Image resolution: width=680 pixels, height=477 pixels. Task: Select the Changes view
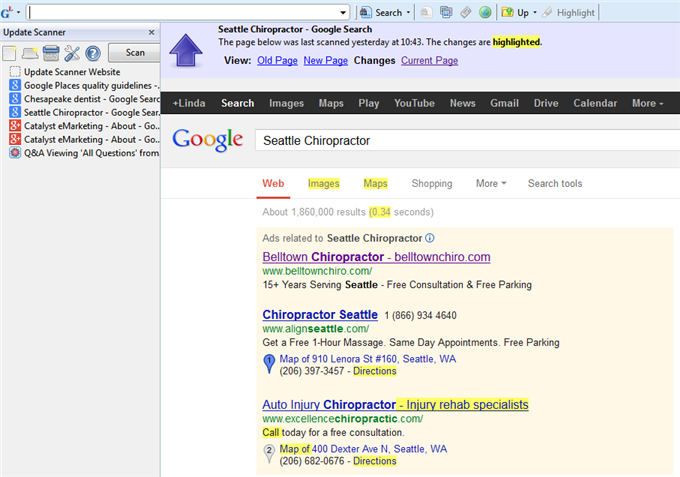pyautogui.click(x=374, y=61)
